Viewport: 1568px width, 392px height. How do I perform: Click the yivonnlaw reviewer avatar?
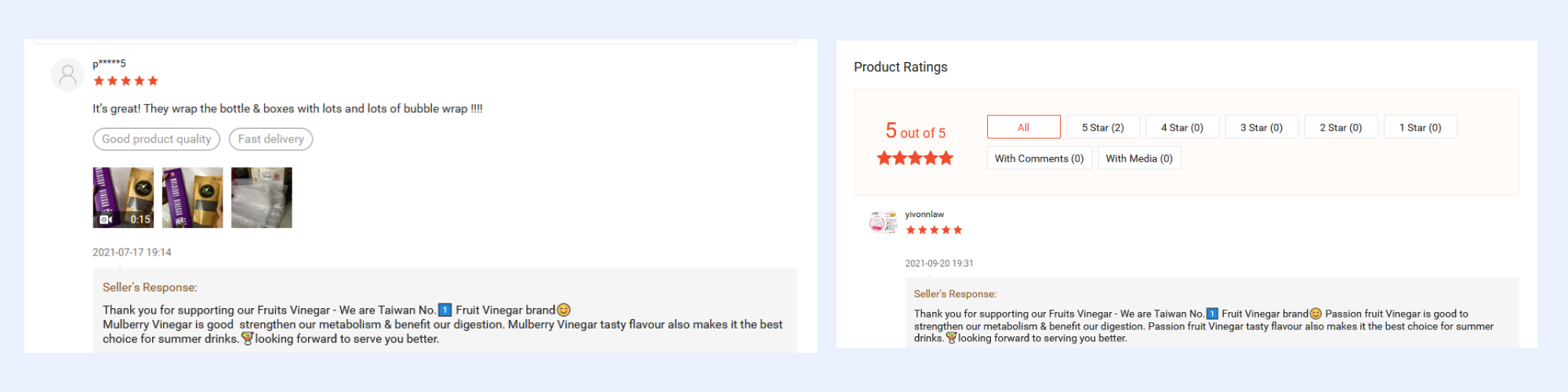[x=883, y=223]
